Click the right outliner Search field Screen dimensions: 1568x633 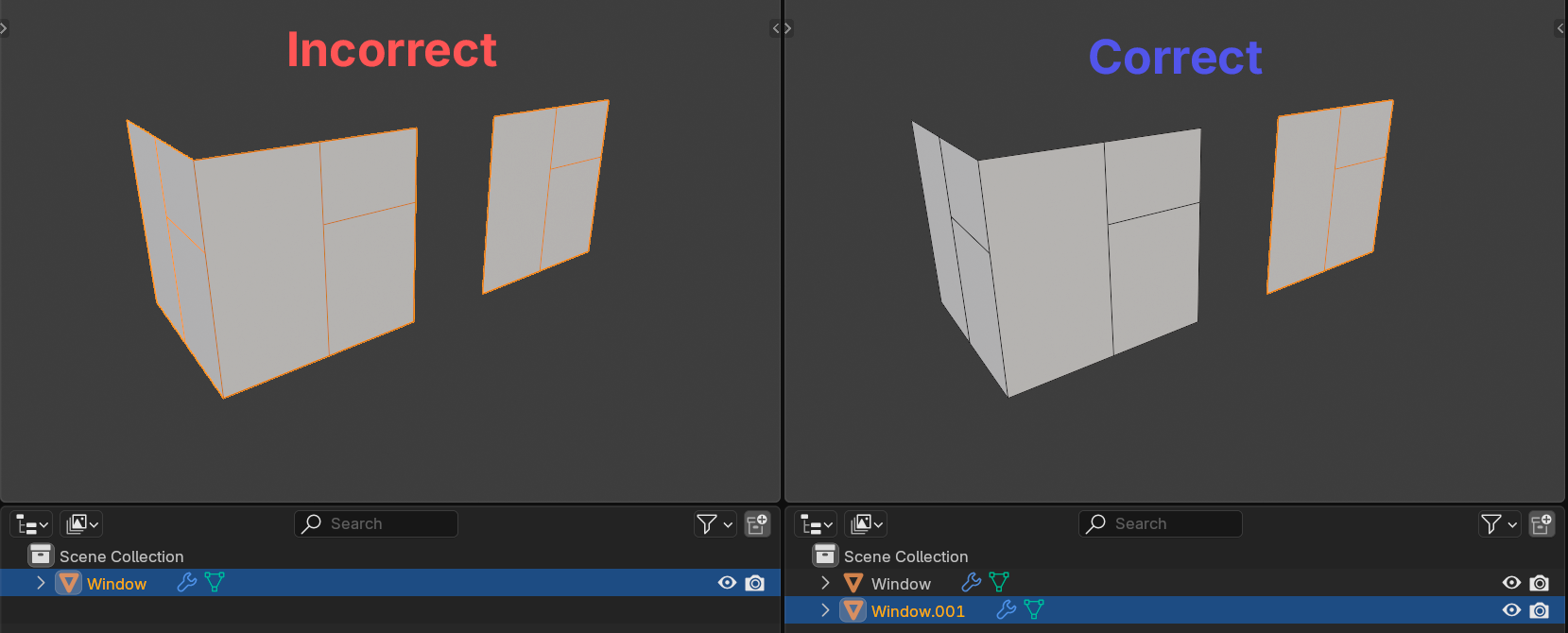coord(1161,524)
